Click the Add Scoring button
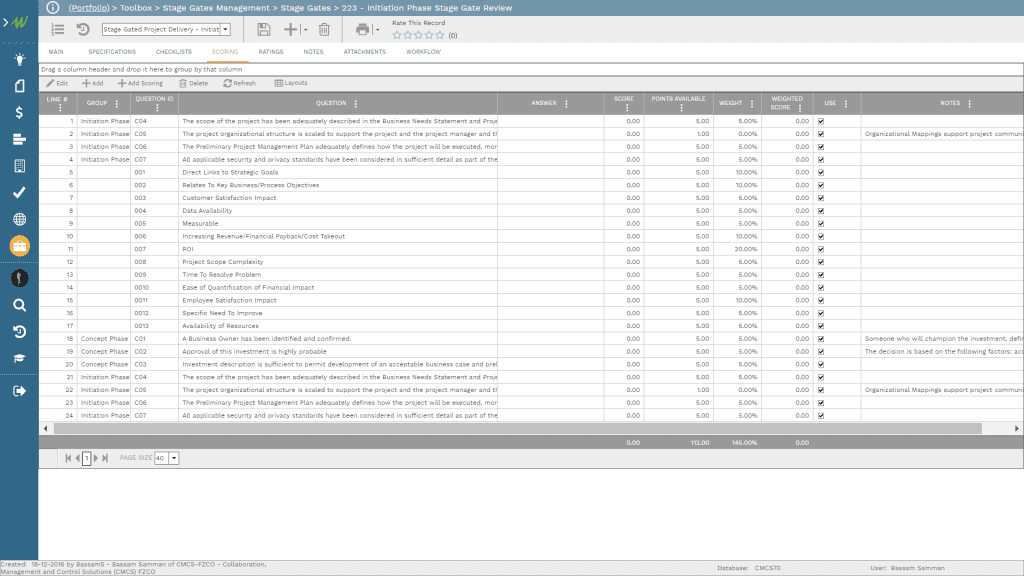 [140, 83]
